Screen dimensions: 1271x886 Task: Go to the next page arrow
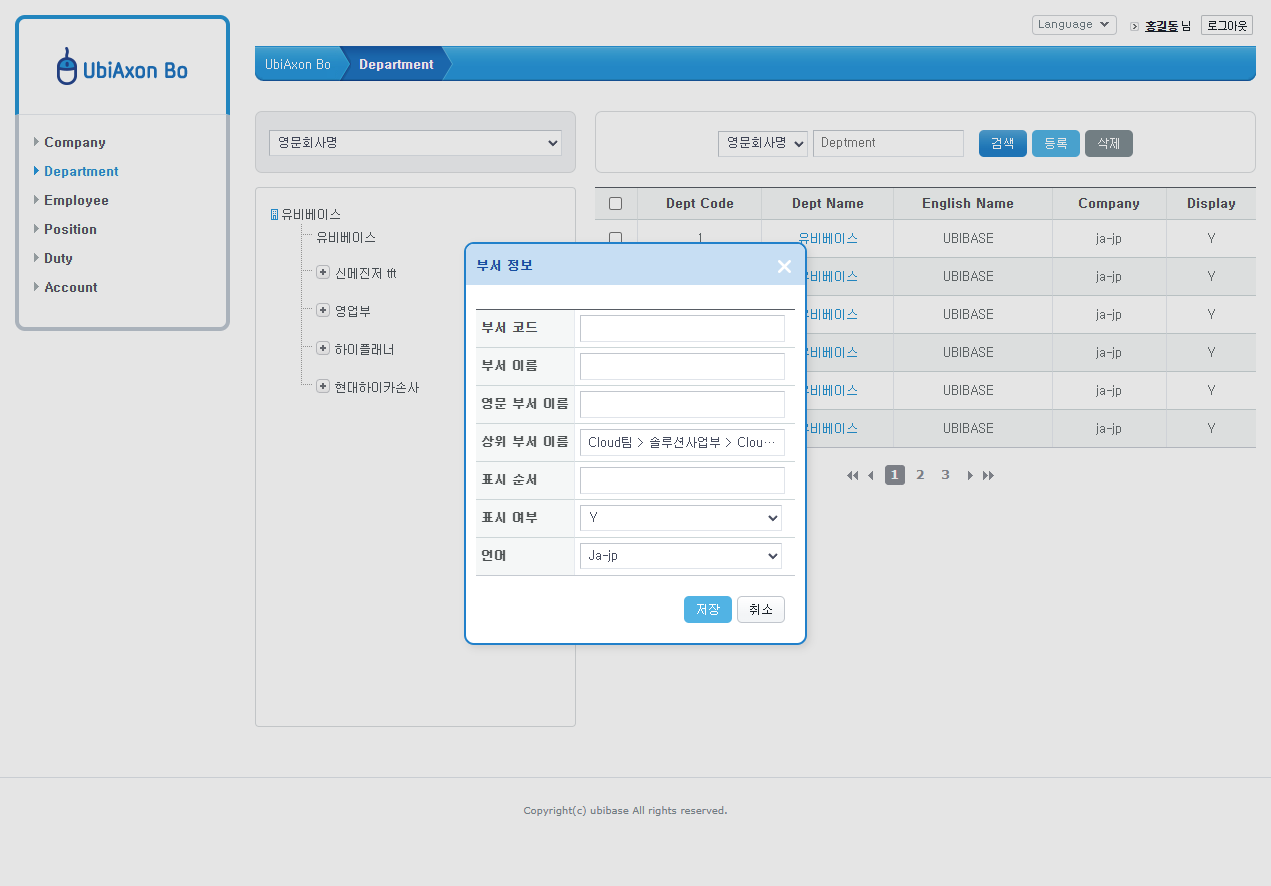pos(969,476)
